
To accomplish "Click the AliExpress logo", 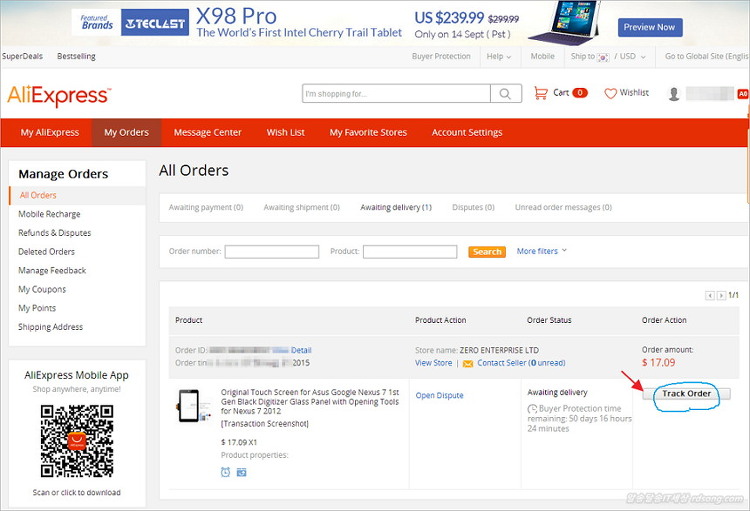I will [x=59, y=95].
